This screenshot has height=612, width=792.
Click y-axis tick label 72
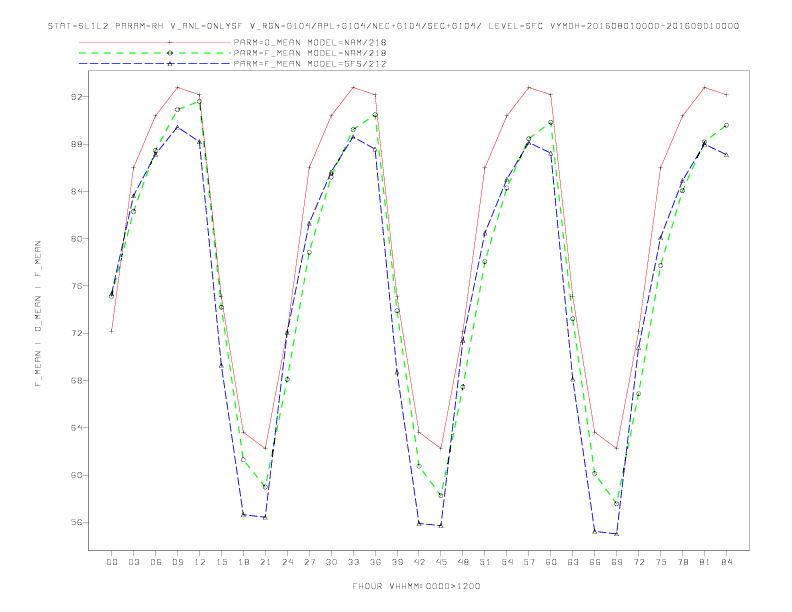pyautogui.click(x=77, y=333)
